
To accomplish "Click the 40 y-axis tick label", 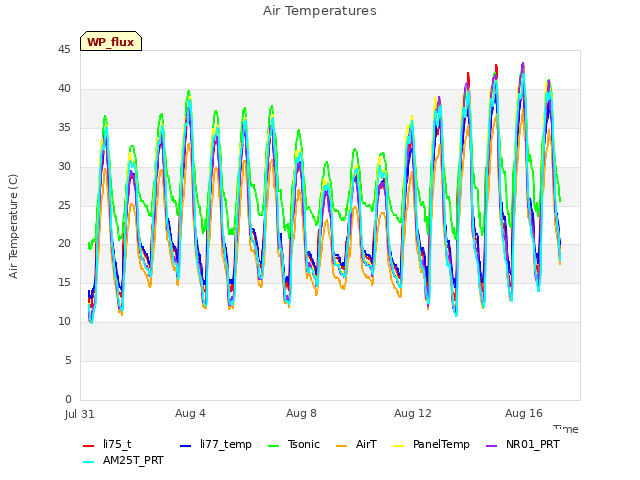I will 64,88.
